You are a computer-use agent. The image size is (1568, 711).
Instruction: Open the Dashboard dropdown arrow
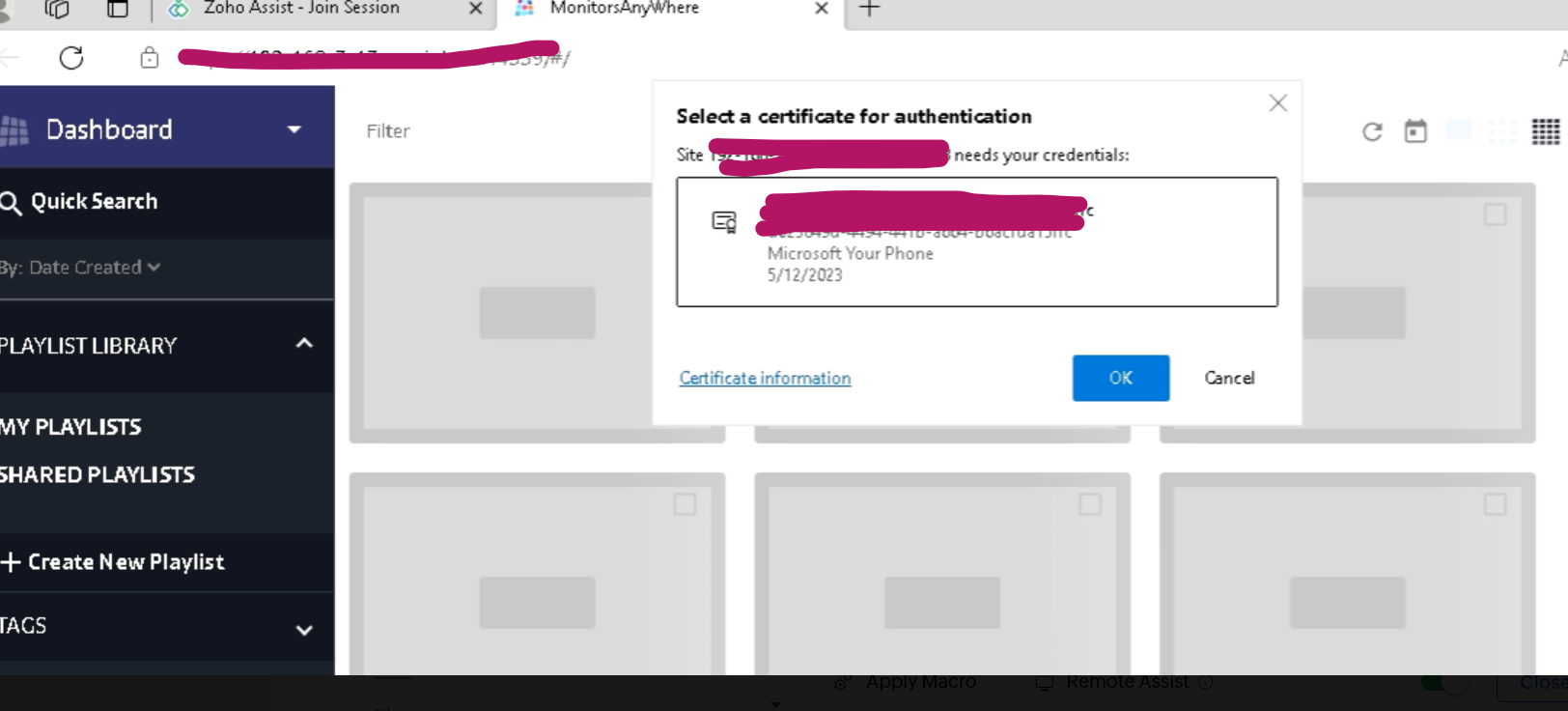294,129
